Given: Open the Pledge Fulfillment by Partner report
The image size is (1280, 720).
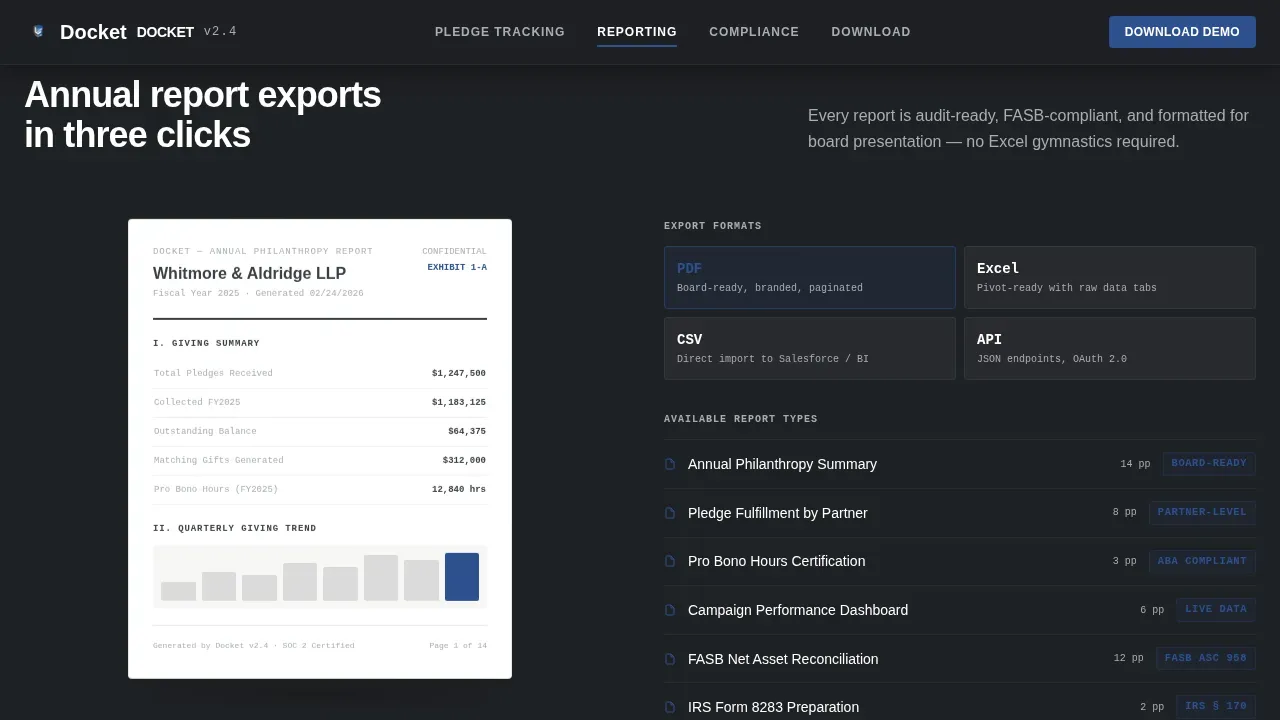Looking at the screenshot, I should [x=960, y=513].
